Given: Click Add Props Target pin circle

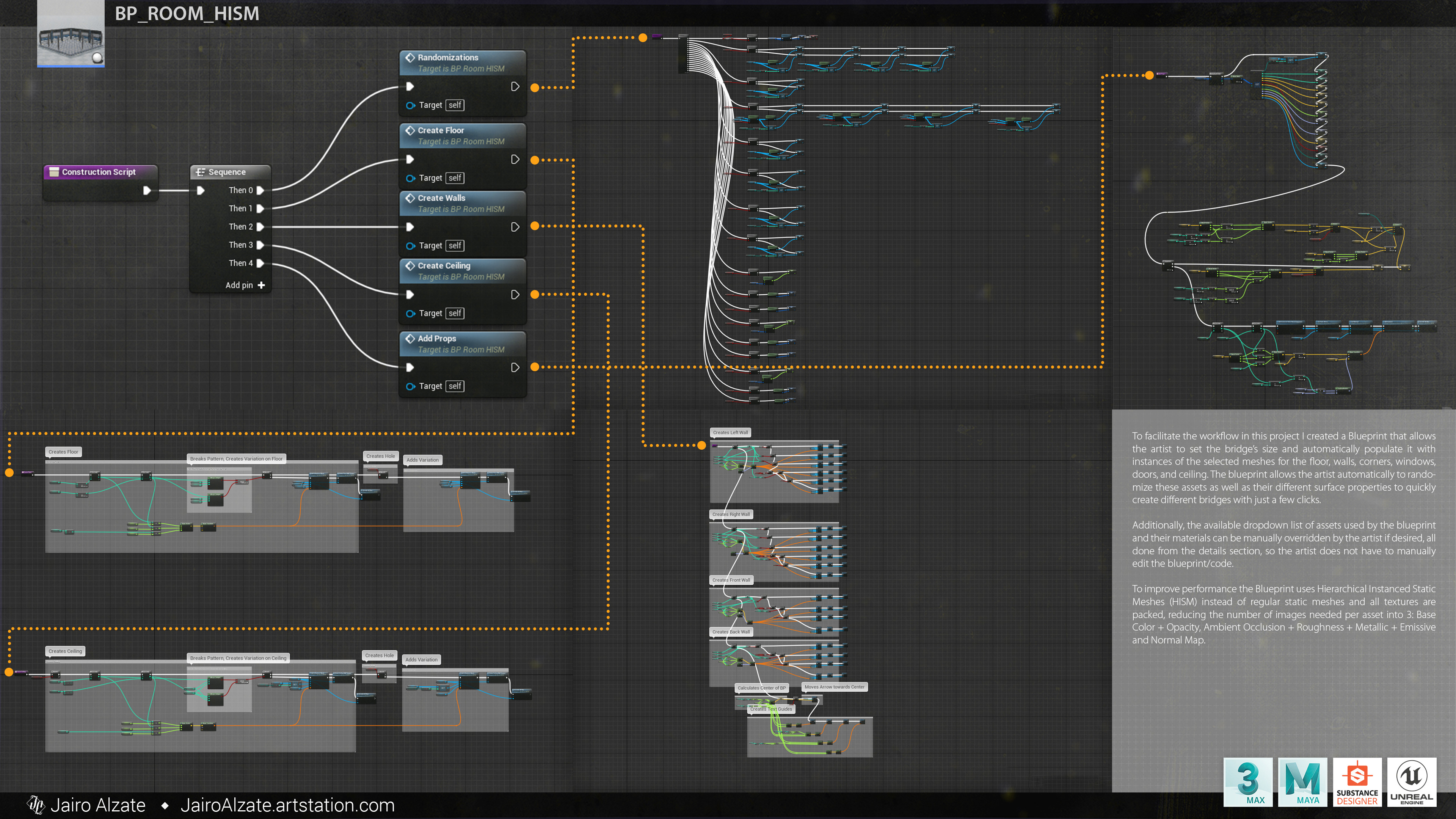Looking at the screenshot, I should (x=410, y=386).
